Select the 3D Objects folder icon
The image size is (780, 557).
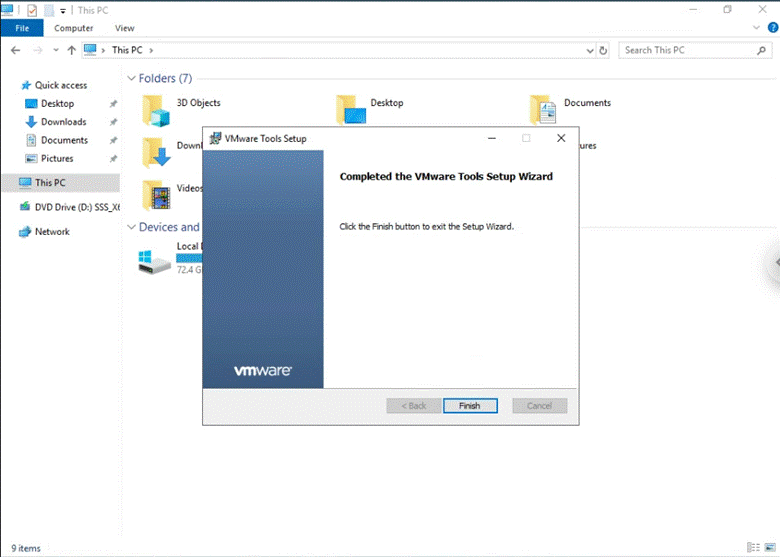point(156,110)
